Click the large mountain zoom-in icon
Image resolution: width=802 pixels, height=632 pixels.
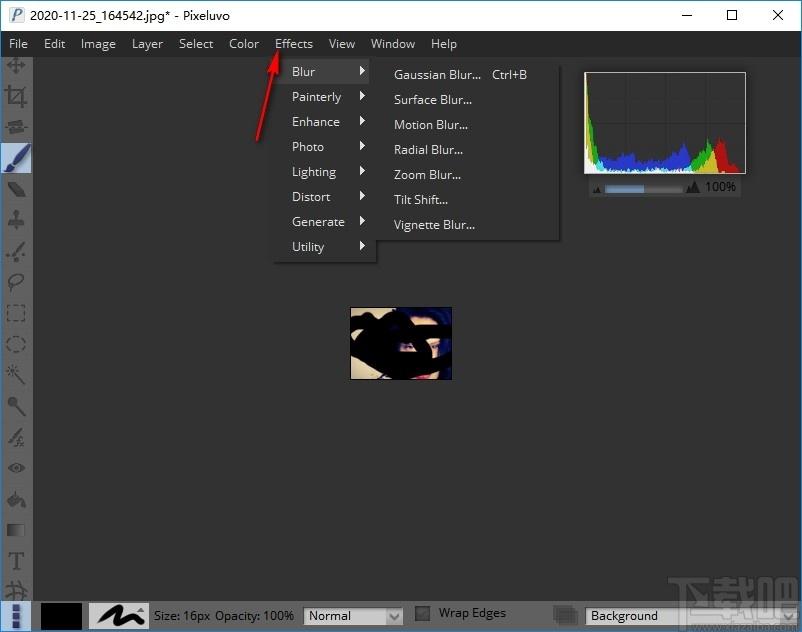click(693, 187)
